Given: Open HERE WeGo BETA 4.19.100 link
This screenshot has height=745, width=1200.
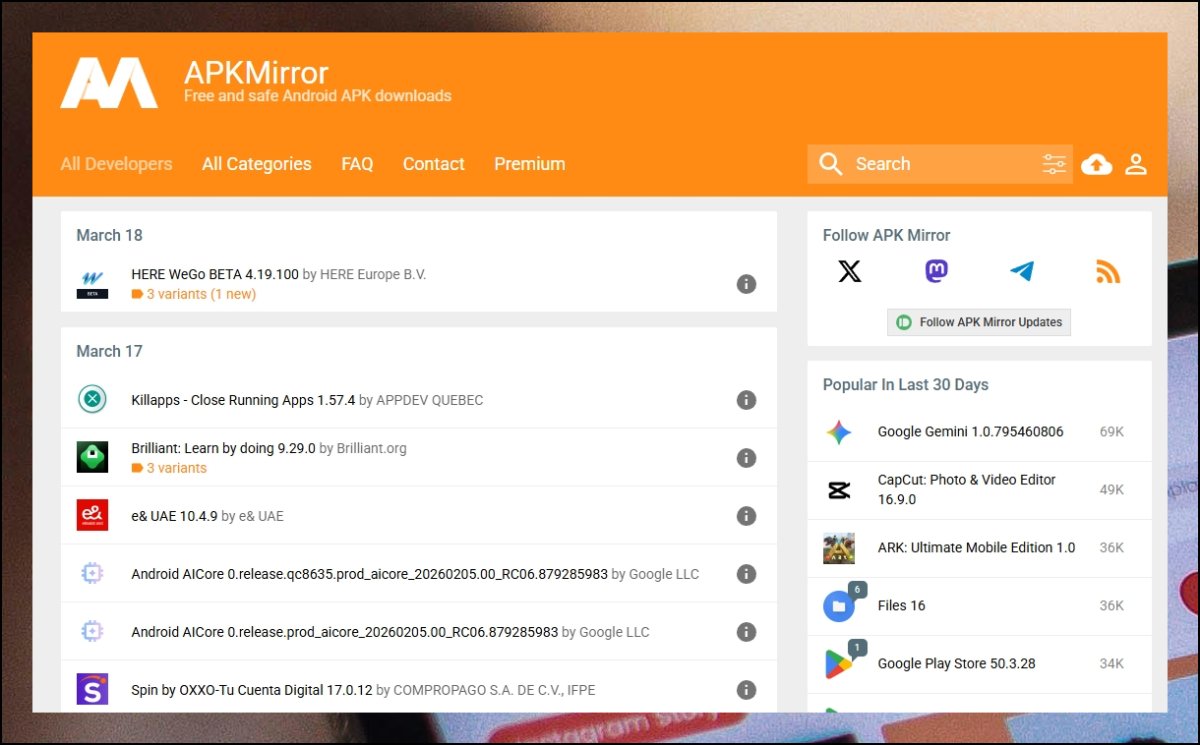Looking at the screenshot, I should point(215,274).
